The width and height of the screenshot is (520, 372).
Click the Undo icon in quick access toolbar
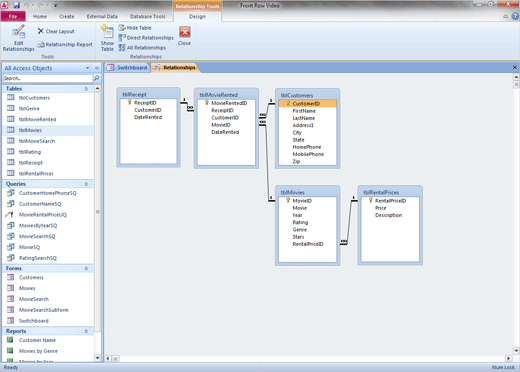pyautogui.click(x=27, y=5)
